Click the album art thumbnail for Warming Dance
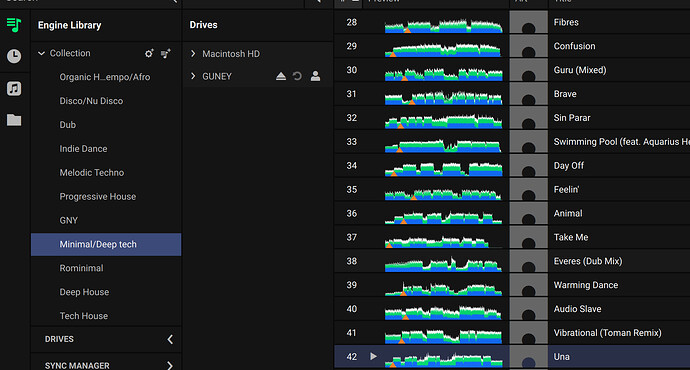 [529, 285]
